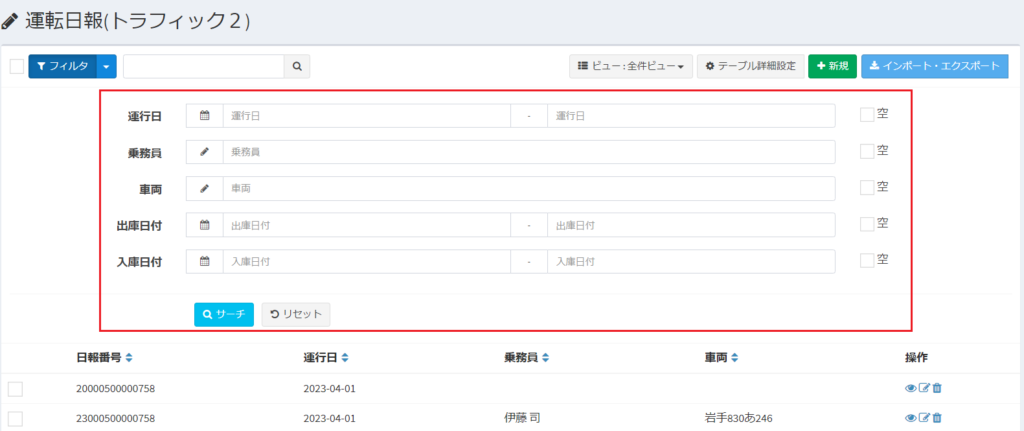Delete record 20000500000758 via trash icon
The image size is (1024, 431).
pos(936,389)
